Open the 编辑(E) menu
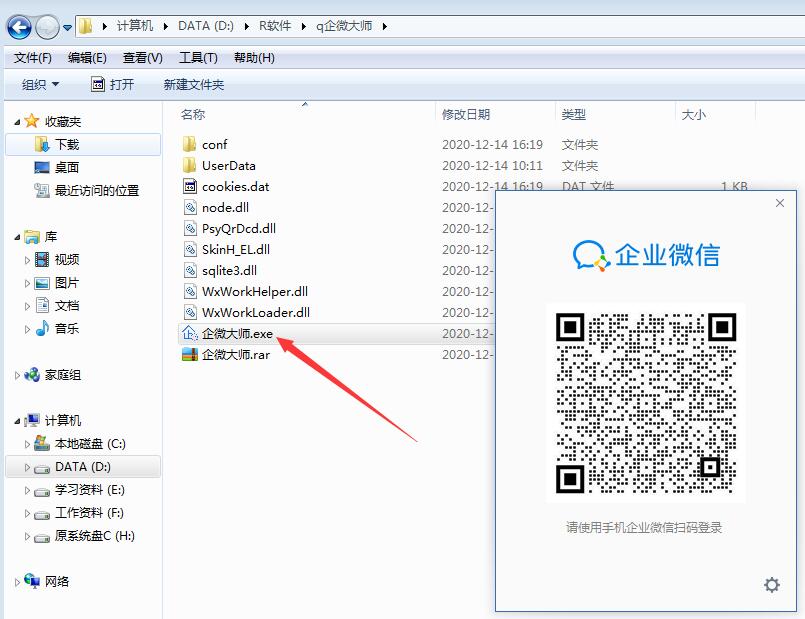The height and width of the screenshot is (619, 805). pos(87,58)
